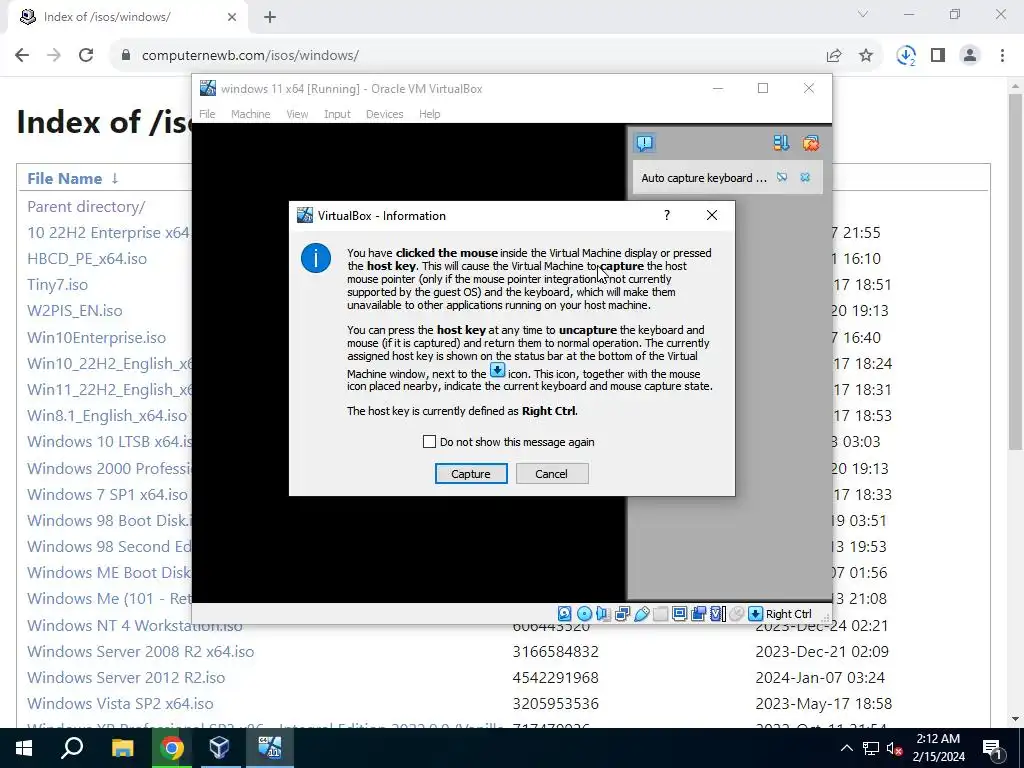Go back in the Chrome browser

22,55
